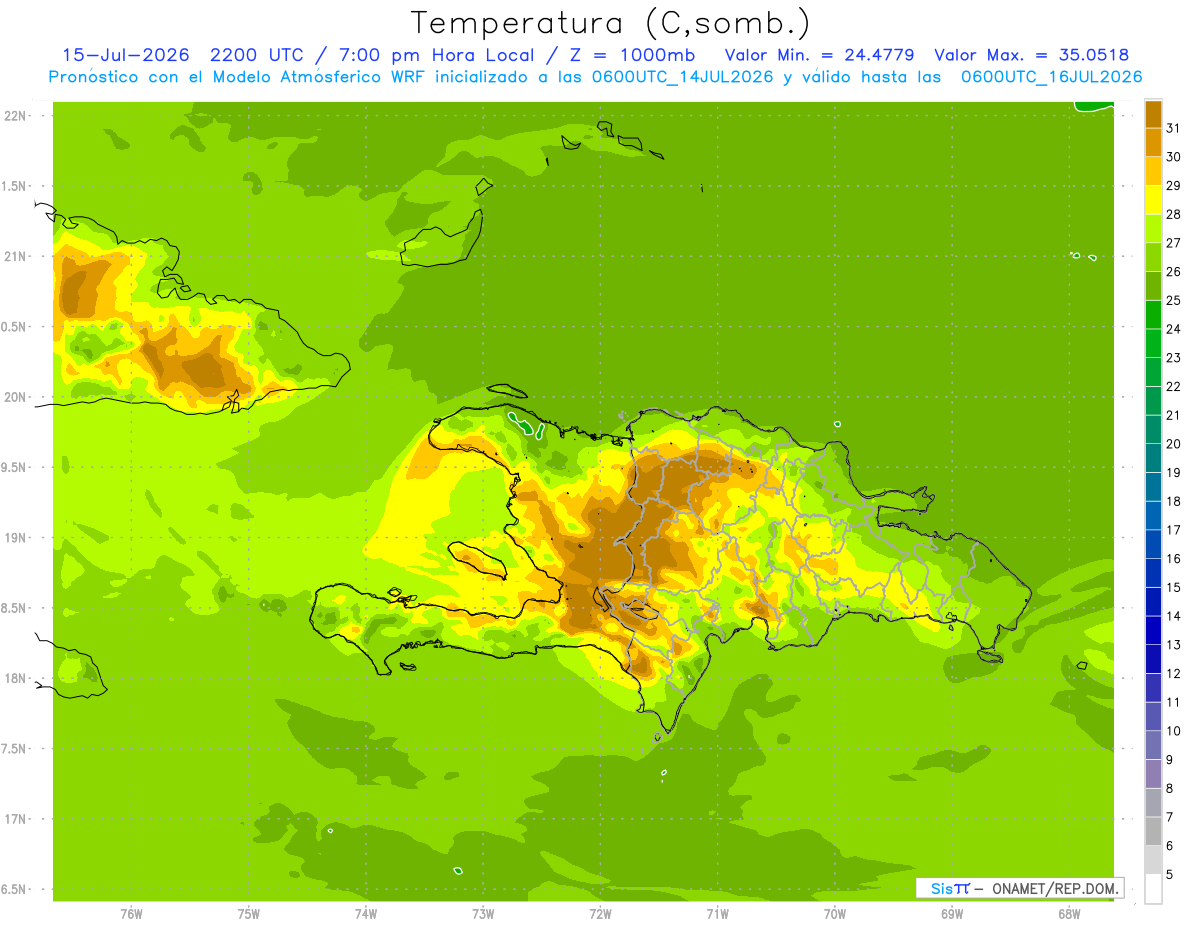Click the "7.5N" latitude axis label
This screenshot has width=1200, height=927.
(x=16, y=749)
